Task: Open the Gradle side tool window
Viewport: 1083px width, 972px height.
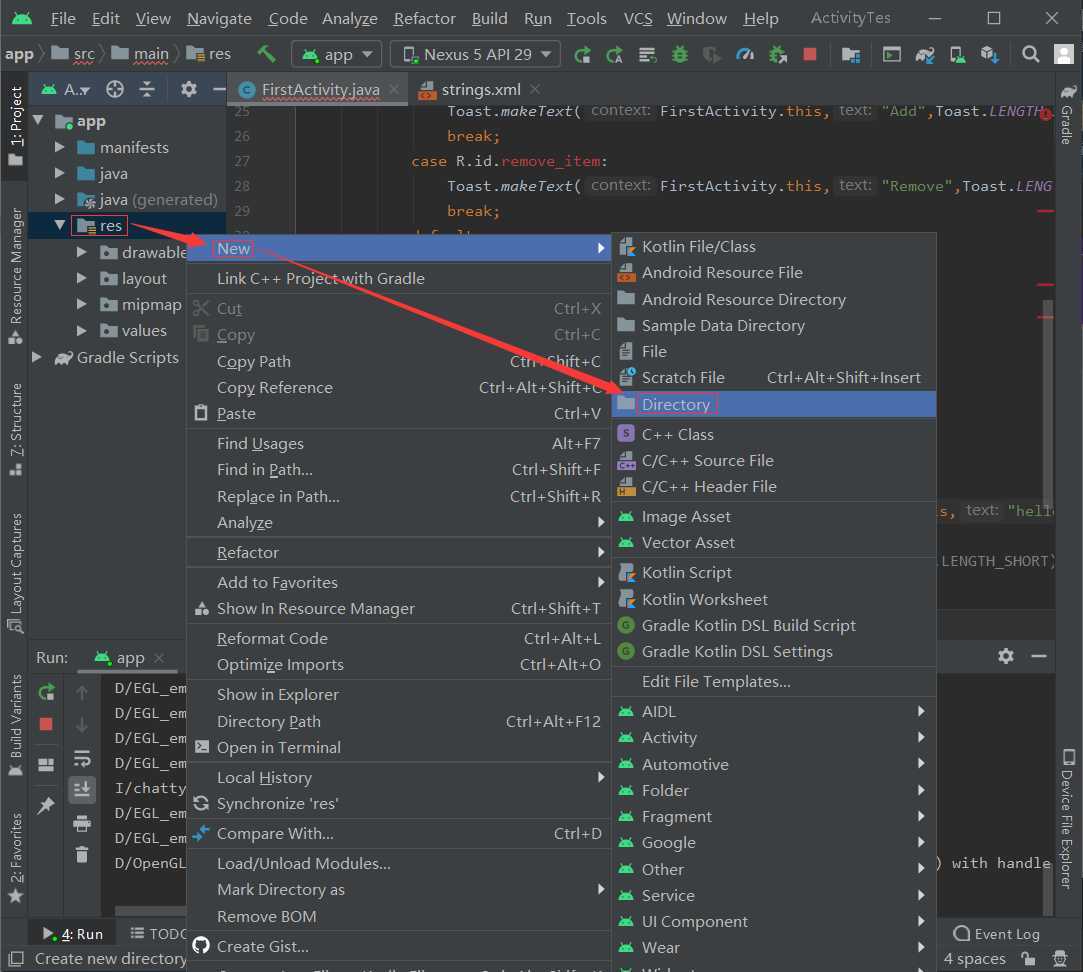Action: point(1067,114)
